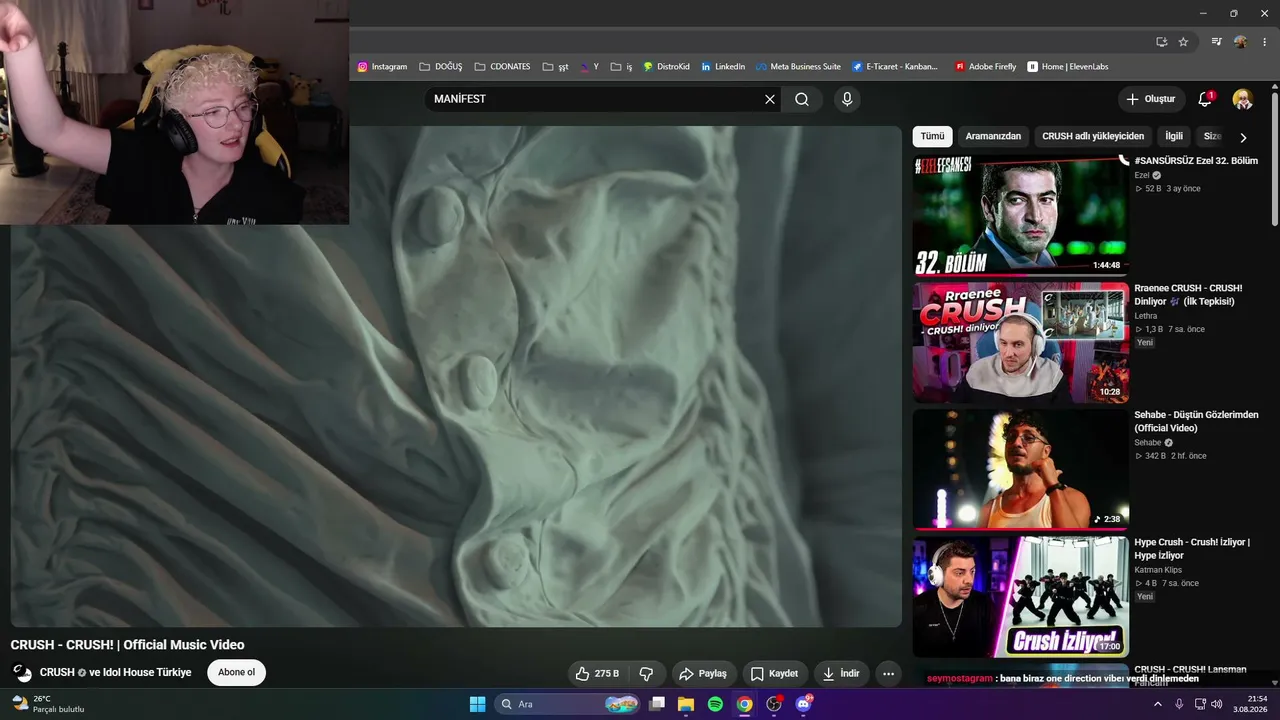Open the CRUSH ve Idol House Türkiye channel link

(116, 673)
